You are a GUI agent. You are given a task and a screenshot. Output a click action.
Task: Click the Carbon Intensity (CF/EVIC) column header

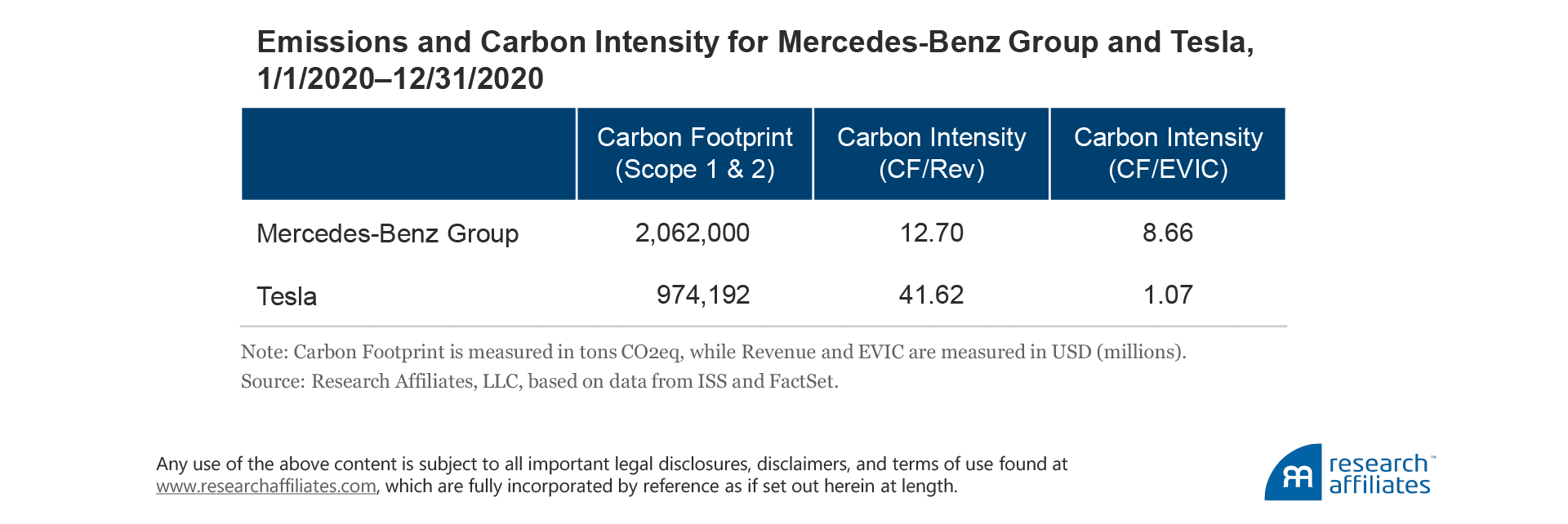coord(1167,153)
